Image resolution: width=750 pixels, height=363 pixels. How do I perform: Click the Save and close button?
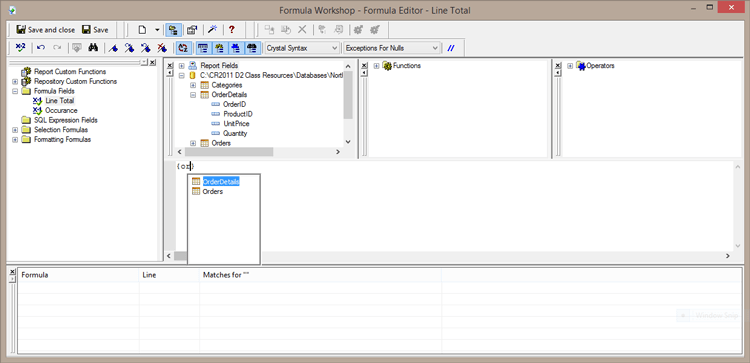[45, 30]
